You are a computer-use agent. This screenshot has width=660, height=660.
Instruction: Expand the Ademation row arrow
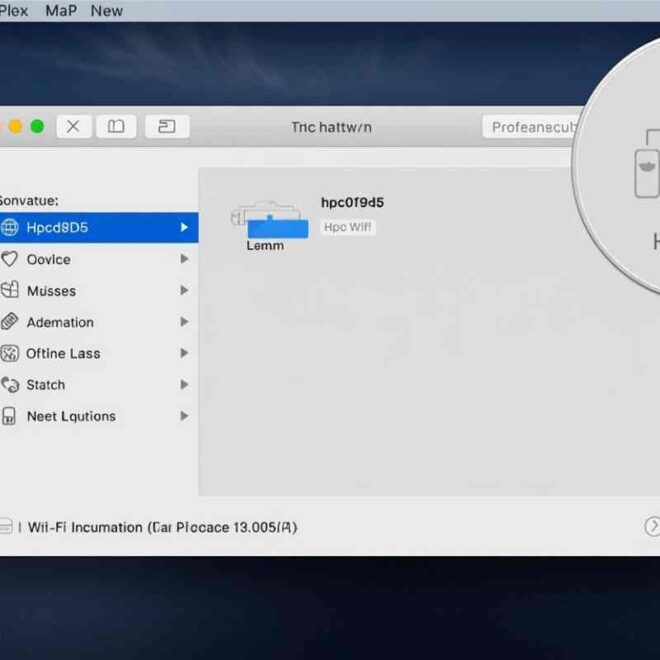184,322
